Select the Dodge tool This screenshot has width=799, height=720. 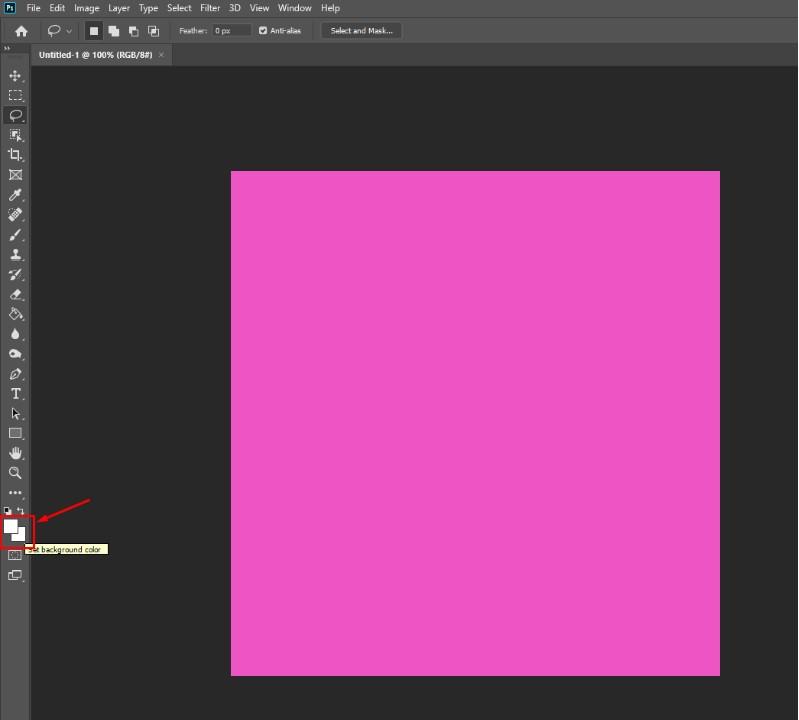(x=15, y=354)
